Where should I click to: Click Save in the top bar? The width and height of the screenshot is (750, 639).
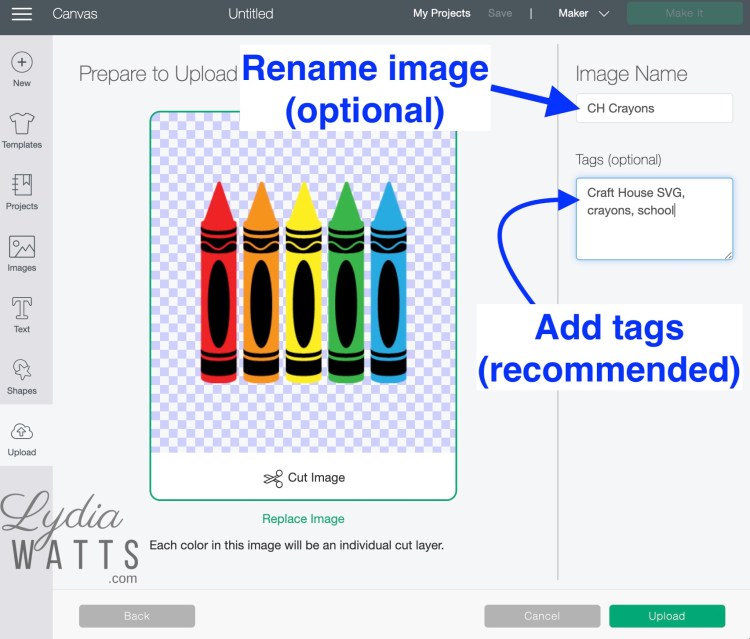tap(500, 13)
